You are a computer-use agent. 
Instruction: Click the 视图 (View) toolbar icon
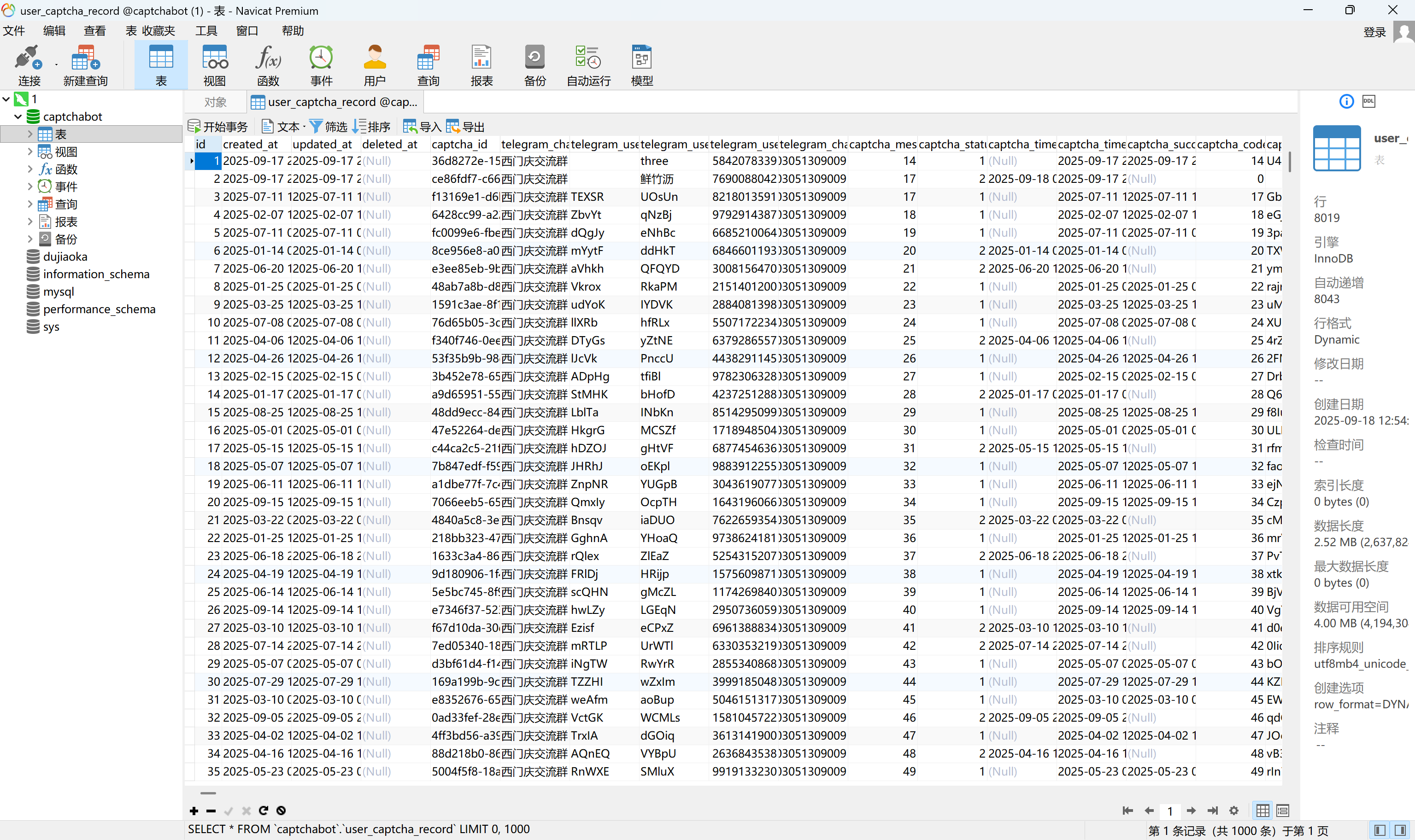(215, 66)
